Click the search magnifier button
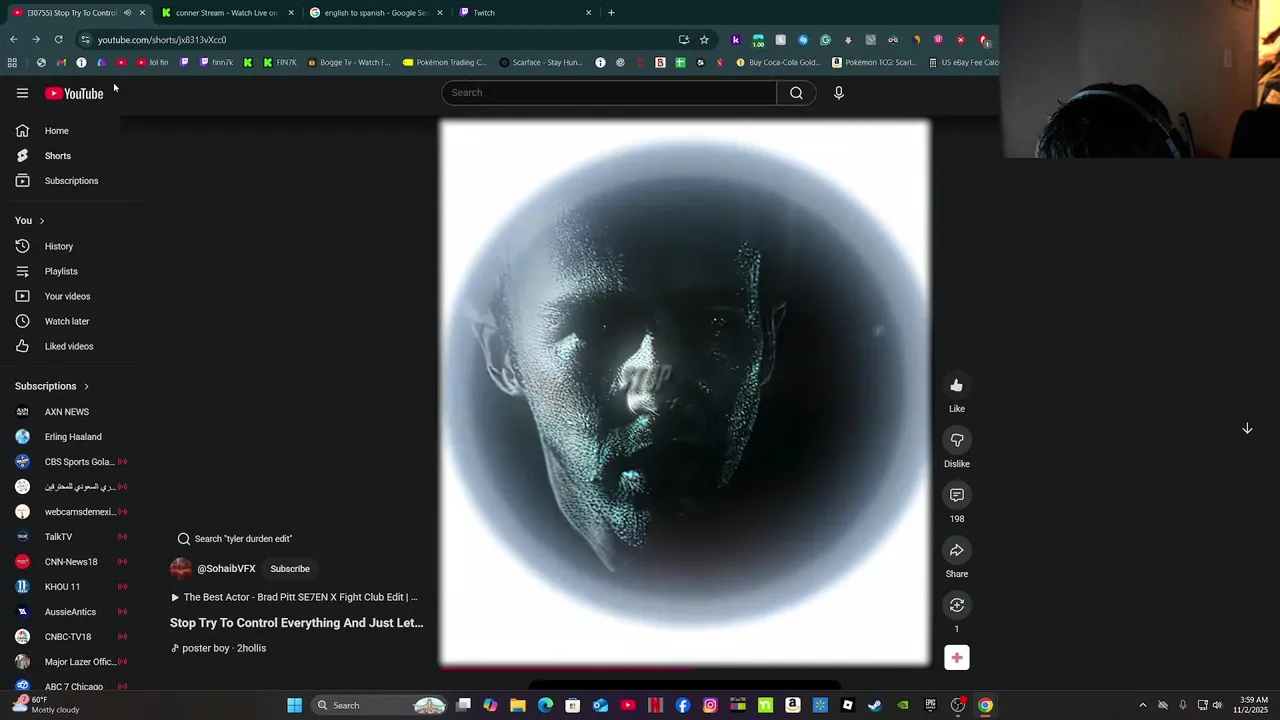 796,93
